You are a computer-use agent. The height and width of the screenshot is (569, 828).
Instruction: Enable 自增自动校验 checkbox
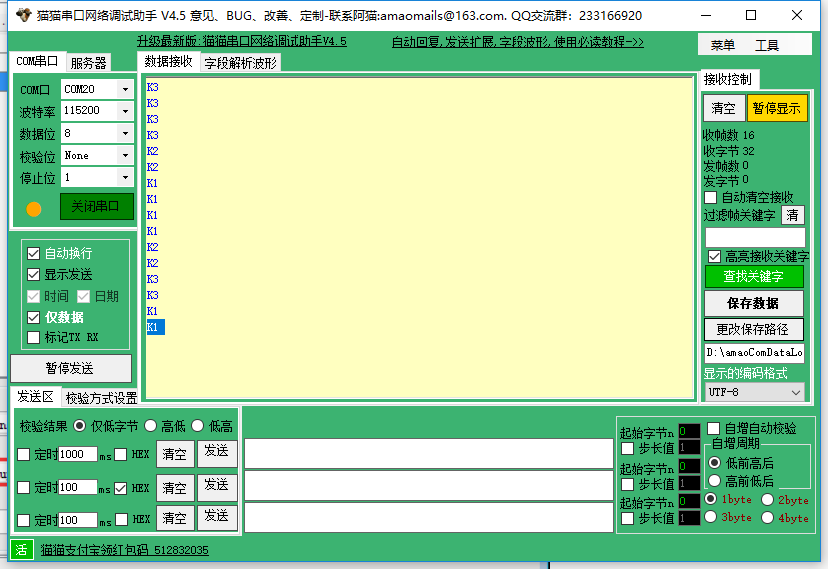tap(713, 428)
